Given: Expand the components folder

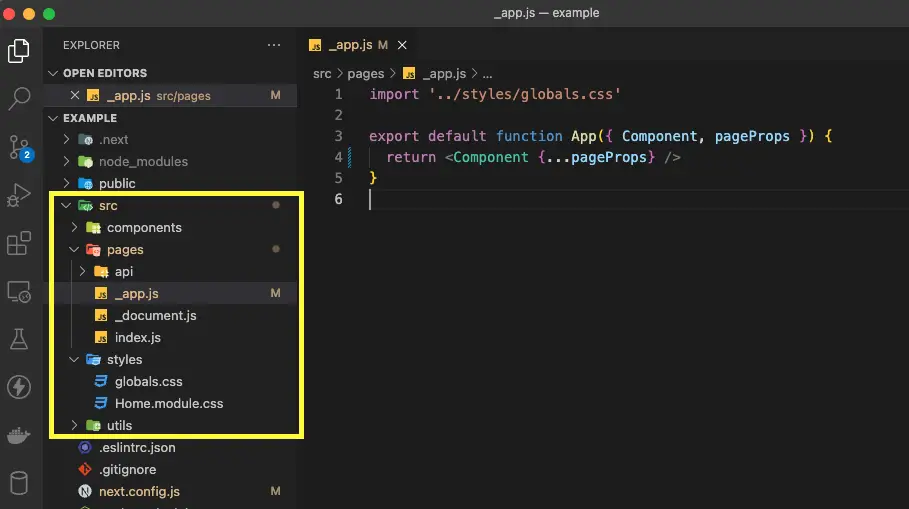Looking at the screenshot, I should pos(75,228).
